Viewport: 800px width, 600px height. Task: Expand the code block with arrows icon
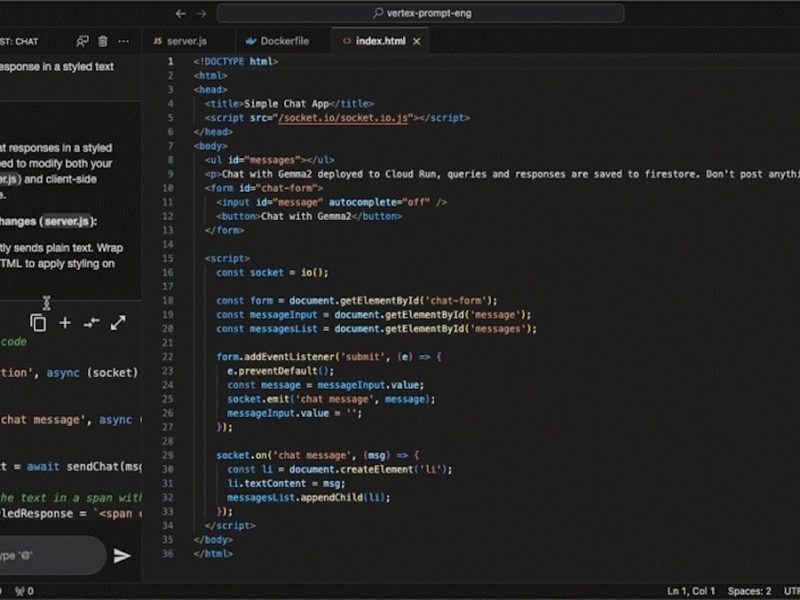tap(118, 322)
